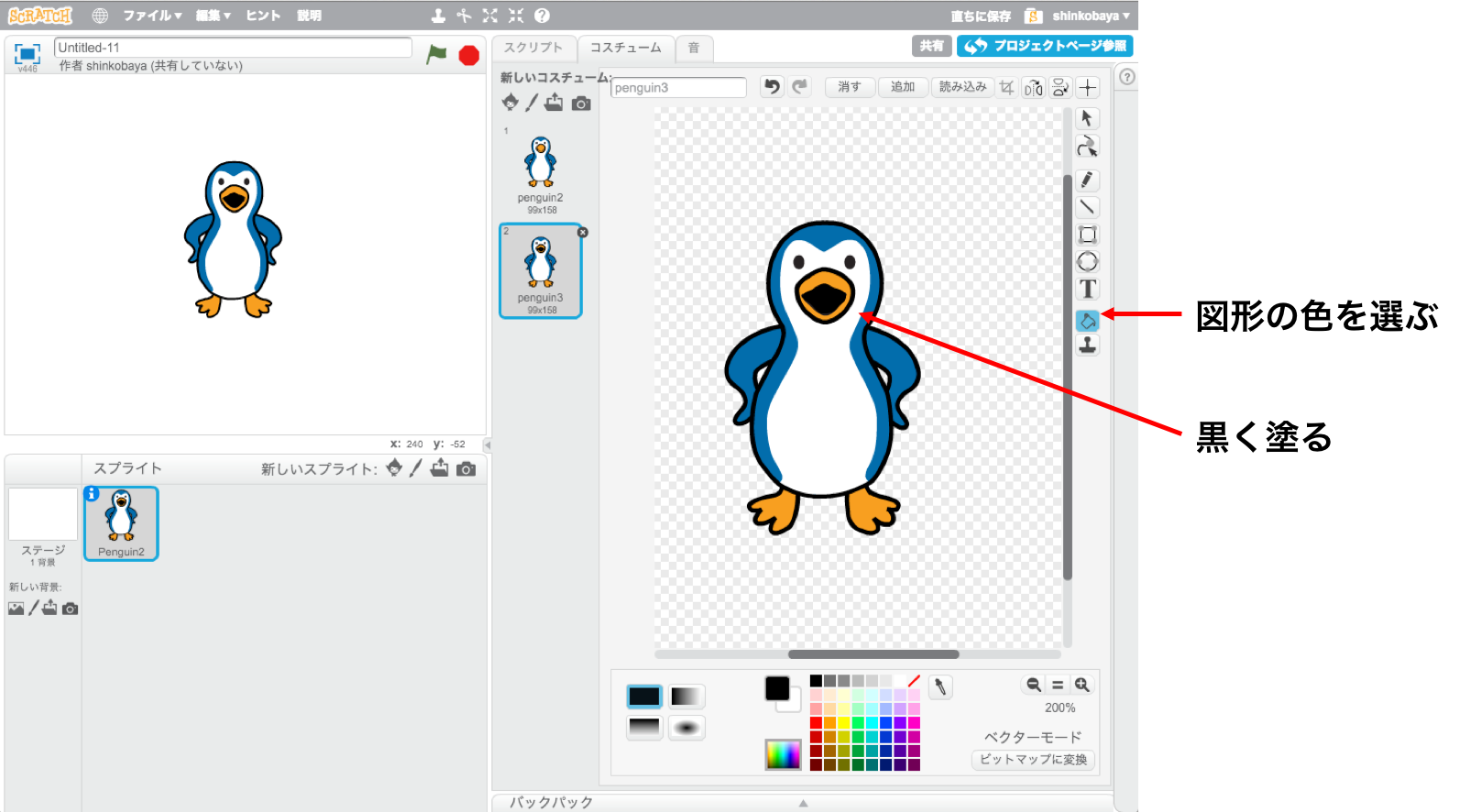This screenshot has width=1460, height=812.
Task: Choose new sprite from library
Action: pyautogui.click(x=394, y=468)
